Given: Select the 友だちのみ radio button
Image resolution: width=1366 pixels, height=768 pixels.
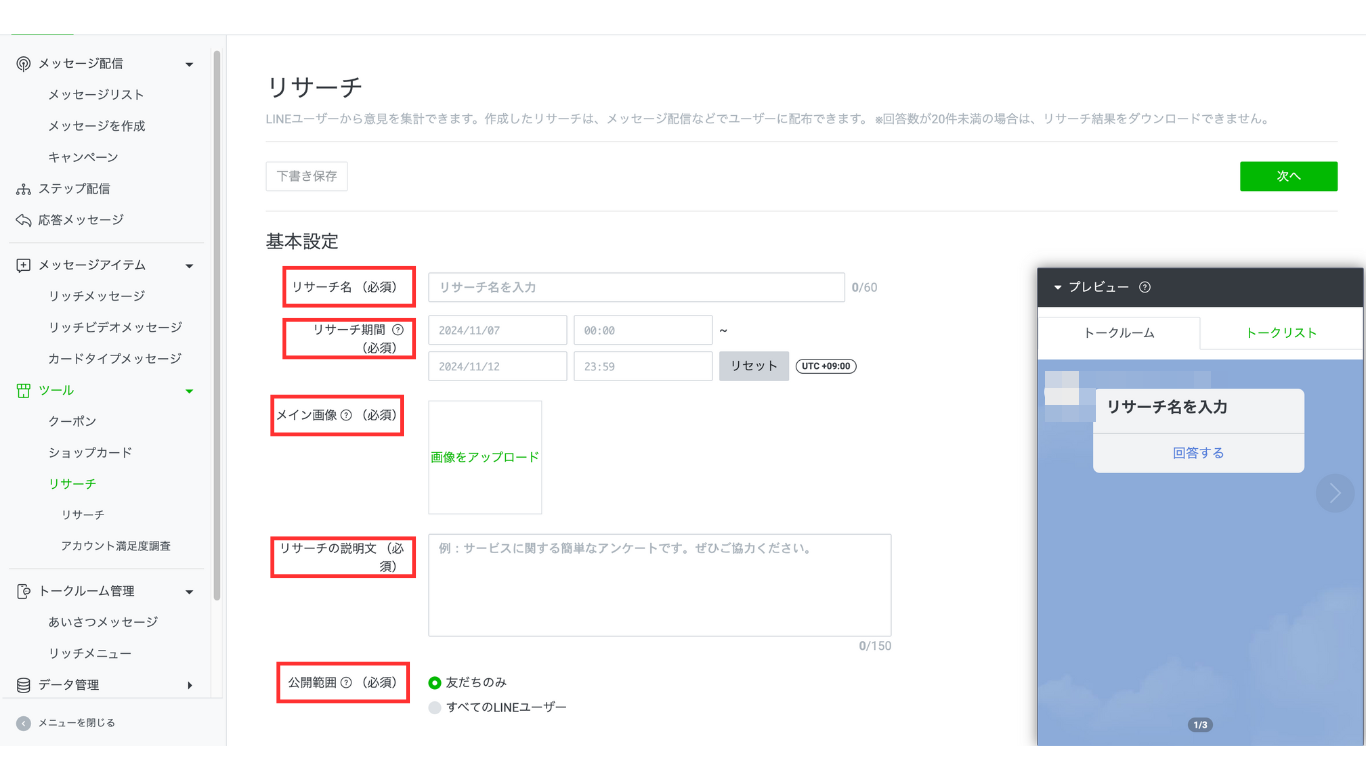Looking at the screenshot, I should (435, 683).
